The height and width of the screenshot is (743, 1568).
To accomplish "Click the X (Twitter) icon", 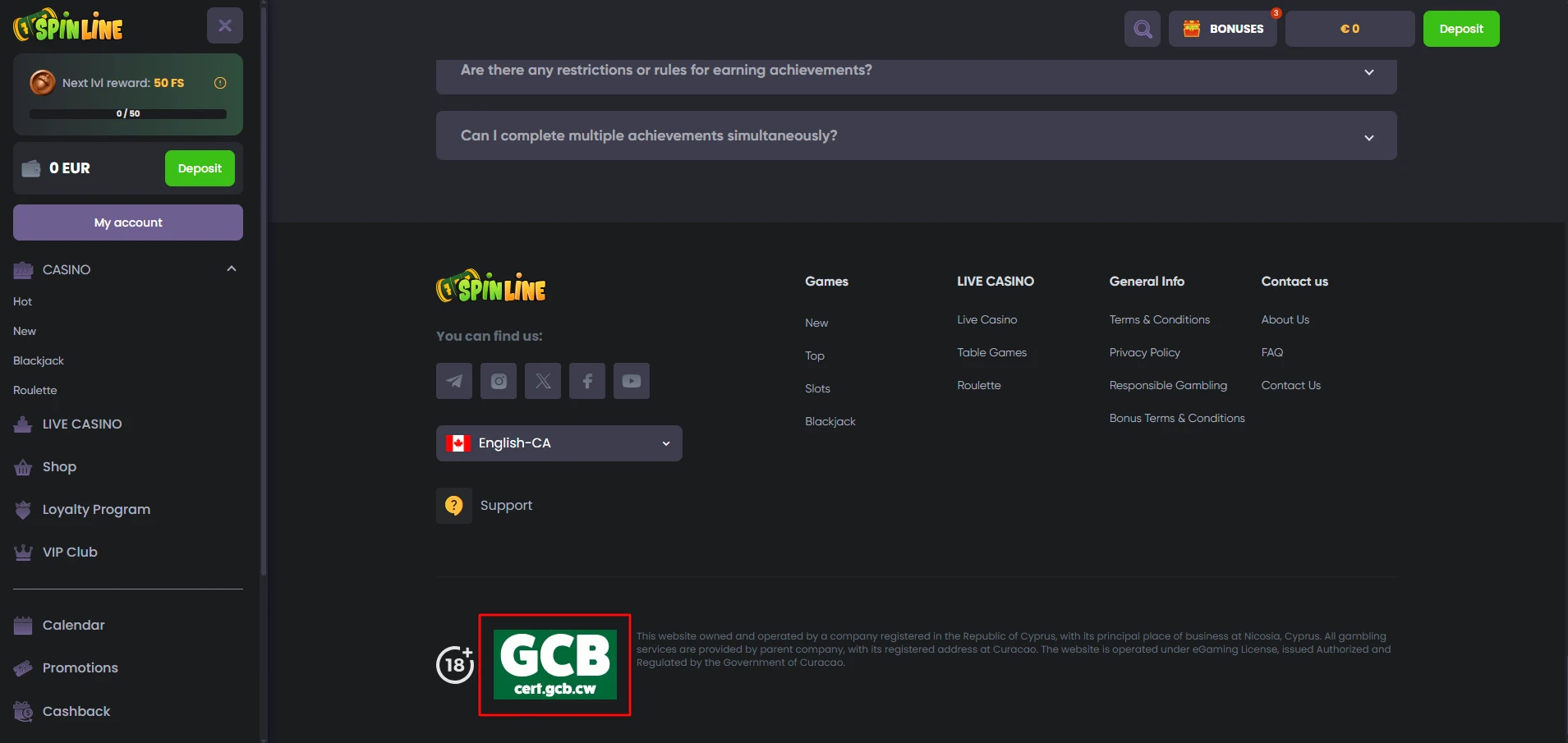I will 543,381.
